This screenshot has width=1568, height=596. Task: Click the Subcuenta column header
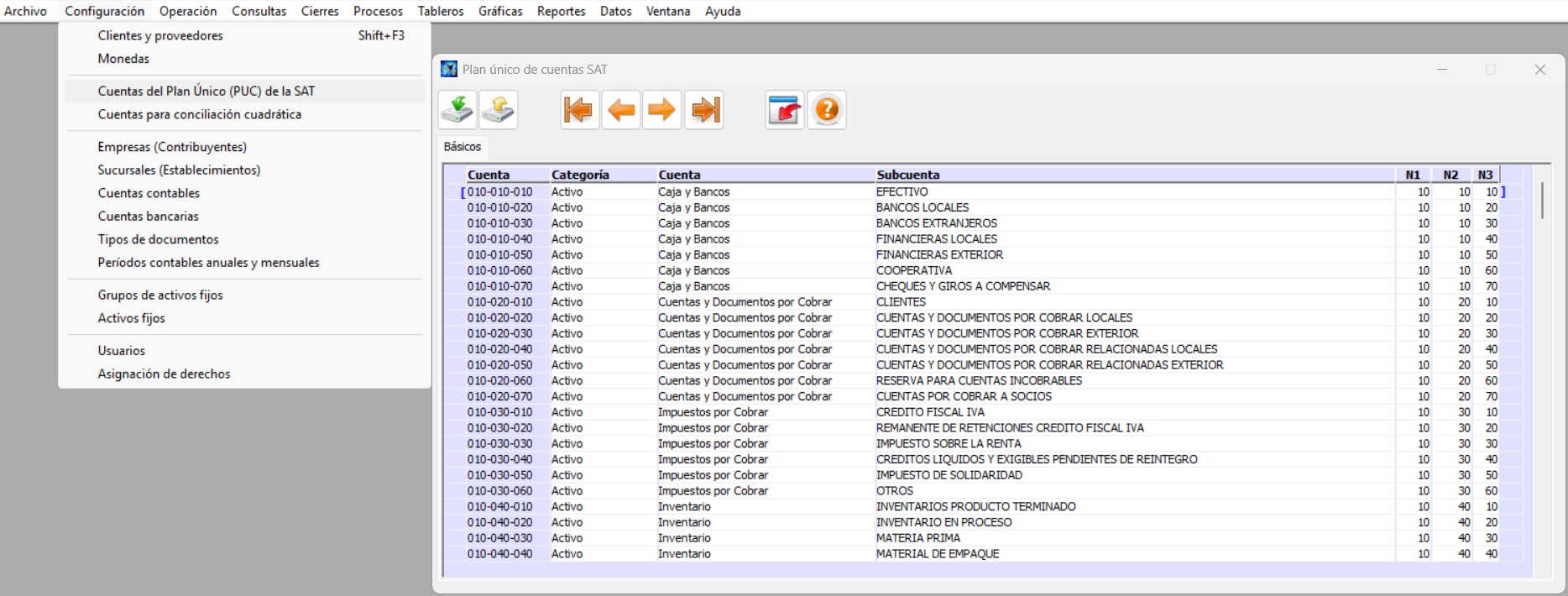click(x=908, y=175)
